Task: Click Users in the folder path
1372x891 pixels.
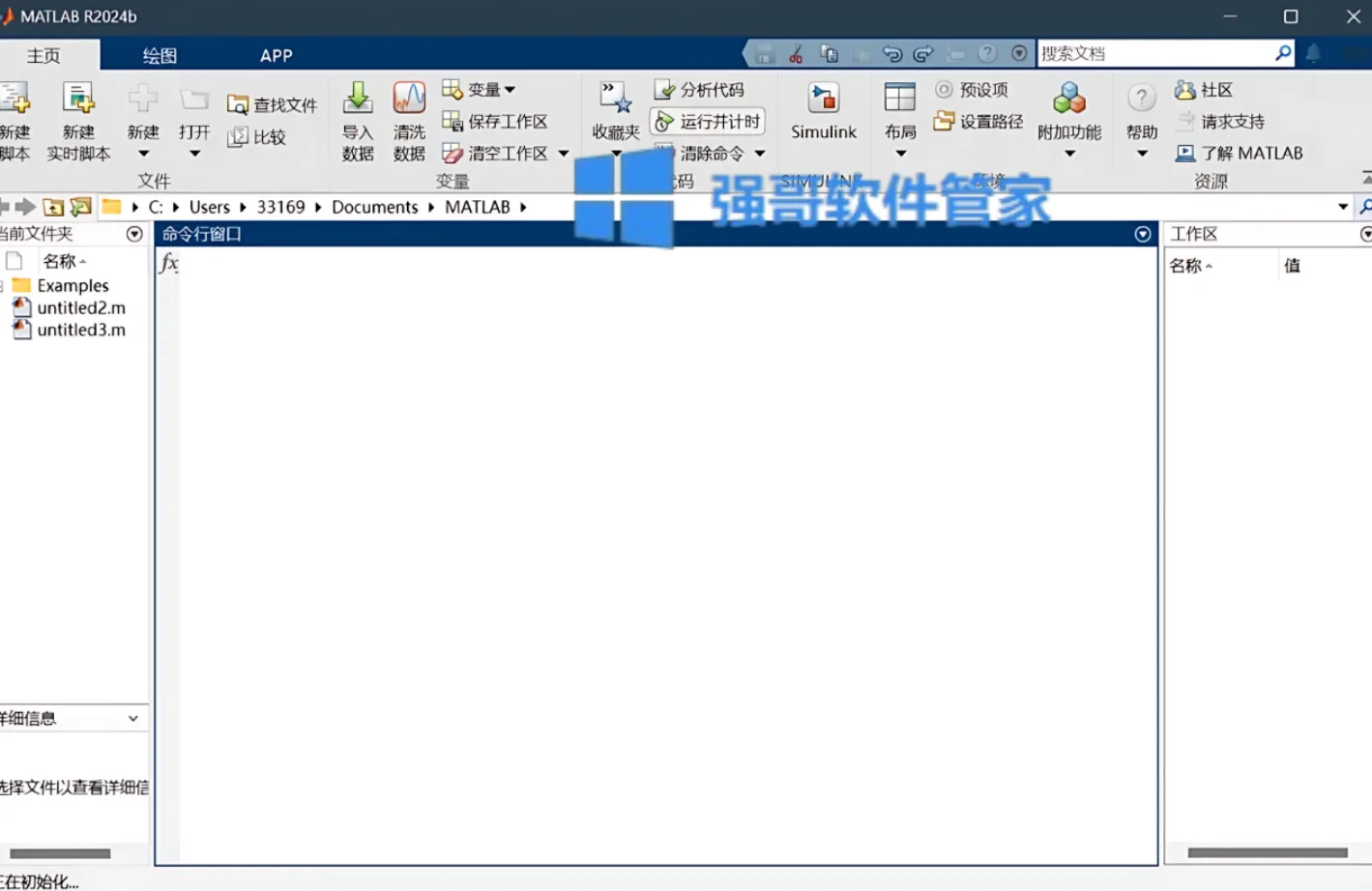Action: pos(210,207)
